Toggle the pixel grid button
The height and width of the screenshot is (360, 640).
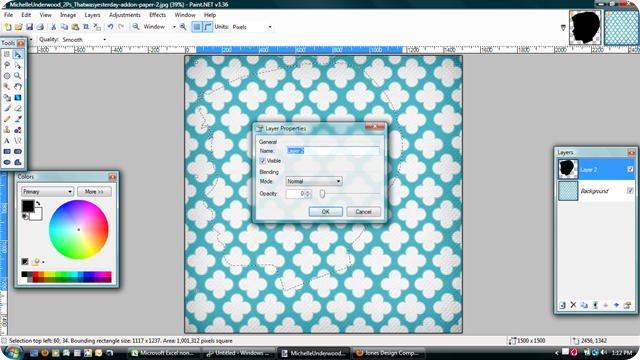coord(197,27)
